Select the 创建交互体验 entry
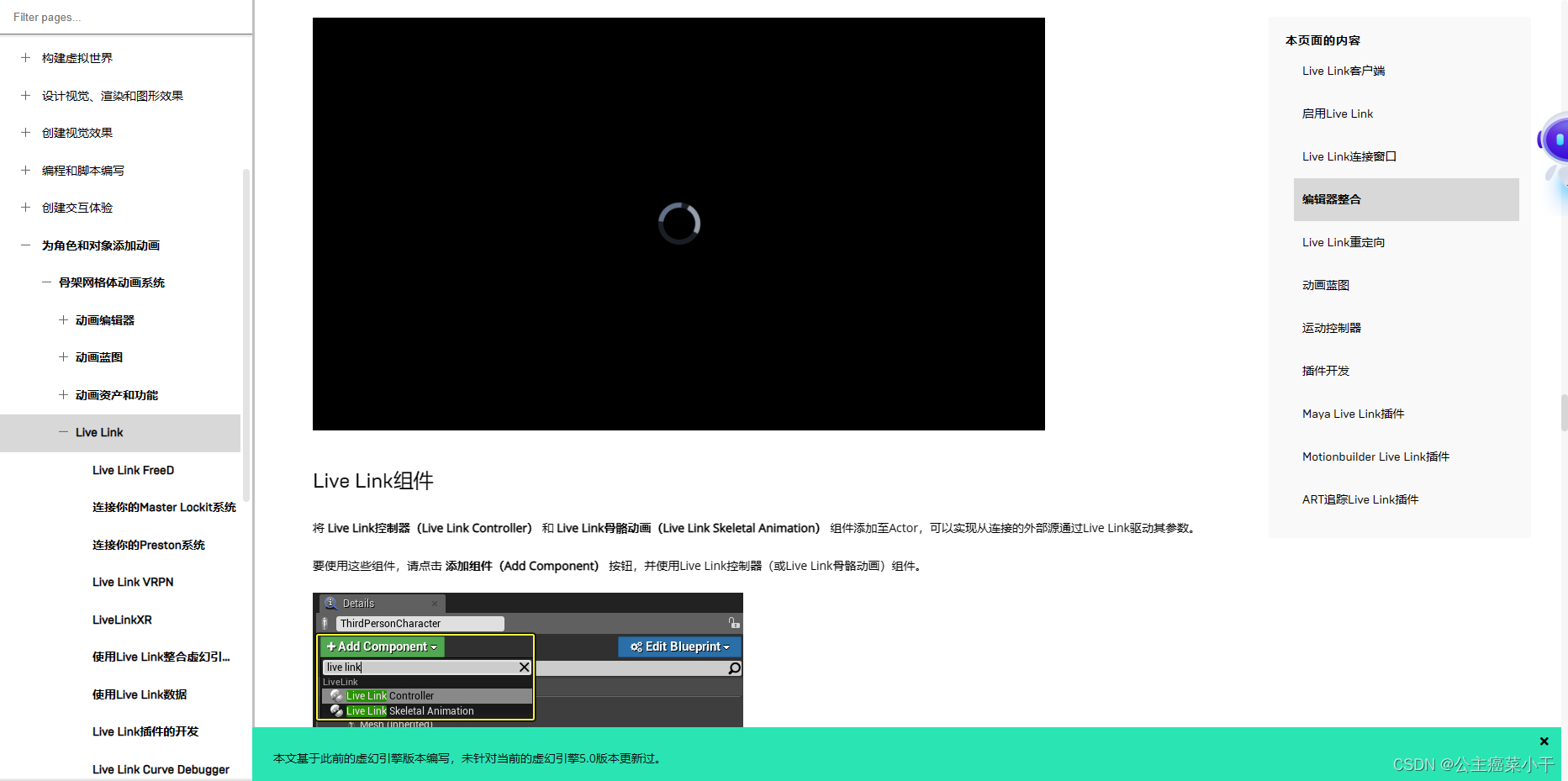This screenshot has width=1568, height=781. (77, 208)
